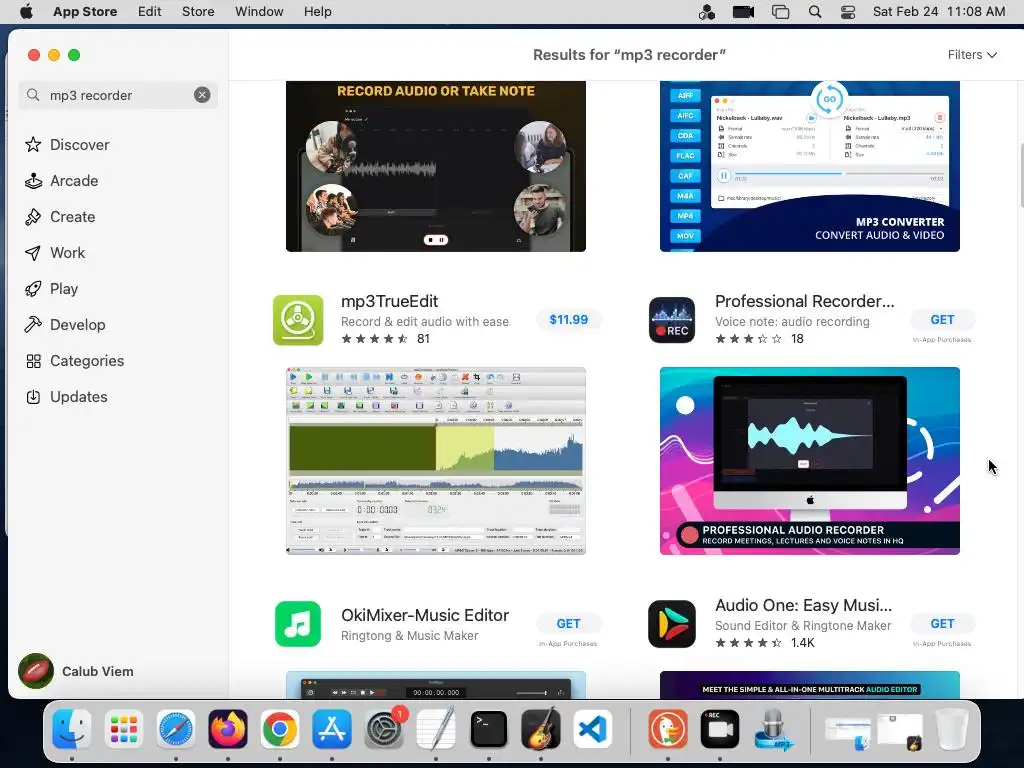
Task: View mp3TrueEdit waveform screenshot
Action: pos(436,460)
